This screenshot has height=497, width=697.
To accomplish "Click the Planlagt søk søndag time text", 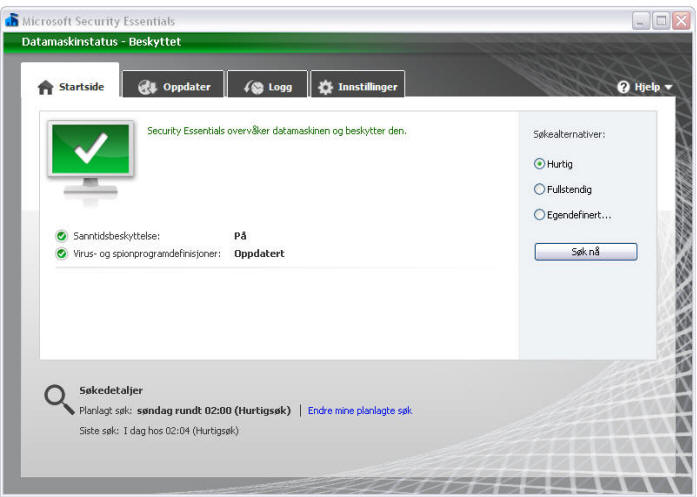I will (x=214, y=410).
